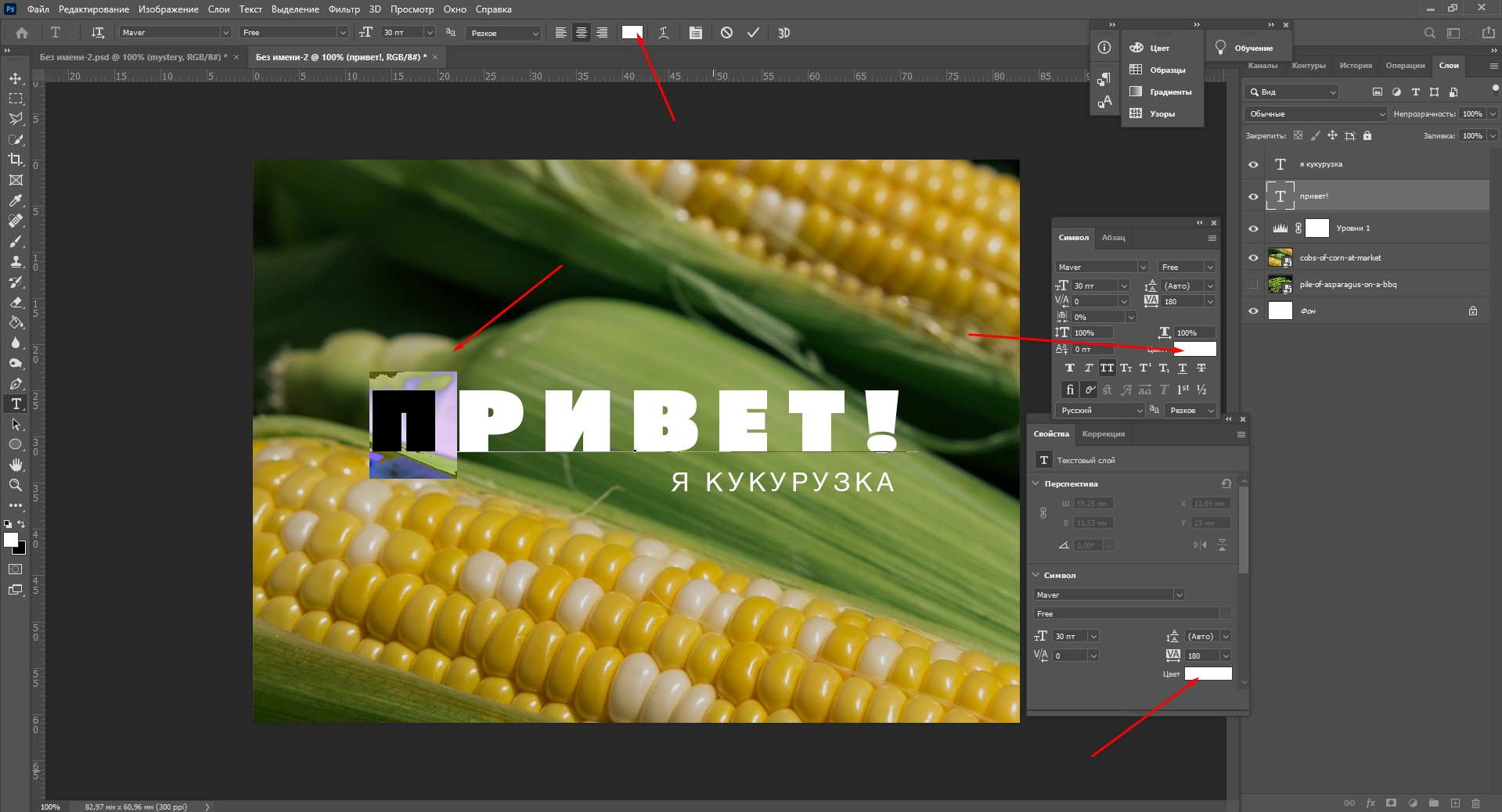Hide the cobs-of-corn-at-market layer
The width and height of the screenshot is (1502, 812).
tap(1253, 258)
